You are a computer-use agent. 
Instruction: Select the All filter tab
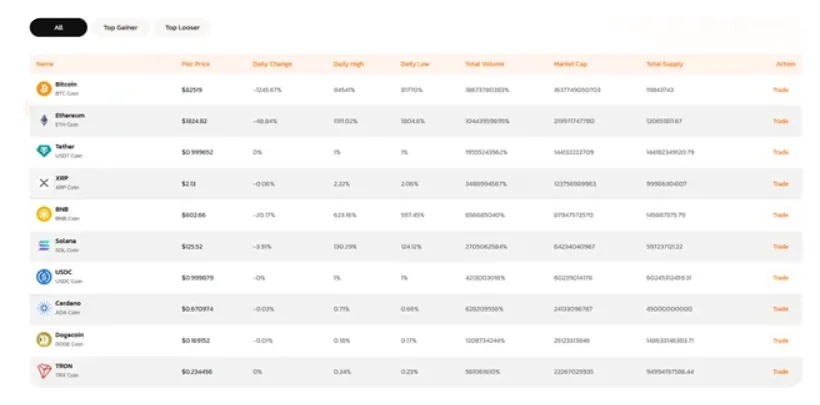(x=58, y=28)
